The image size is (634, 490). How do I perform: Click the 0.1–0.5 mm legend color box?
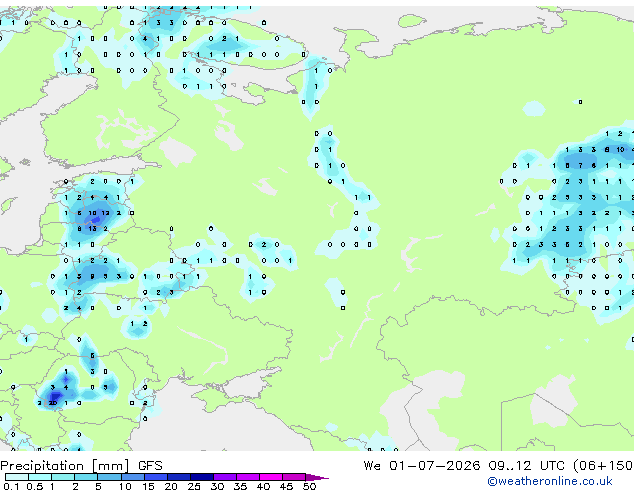tap(17, 477)
